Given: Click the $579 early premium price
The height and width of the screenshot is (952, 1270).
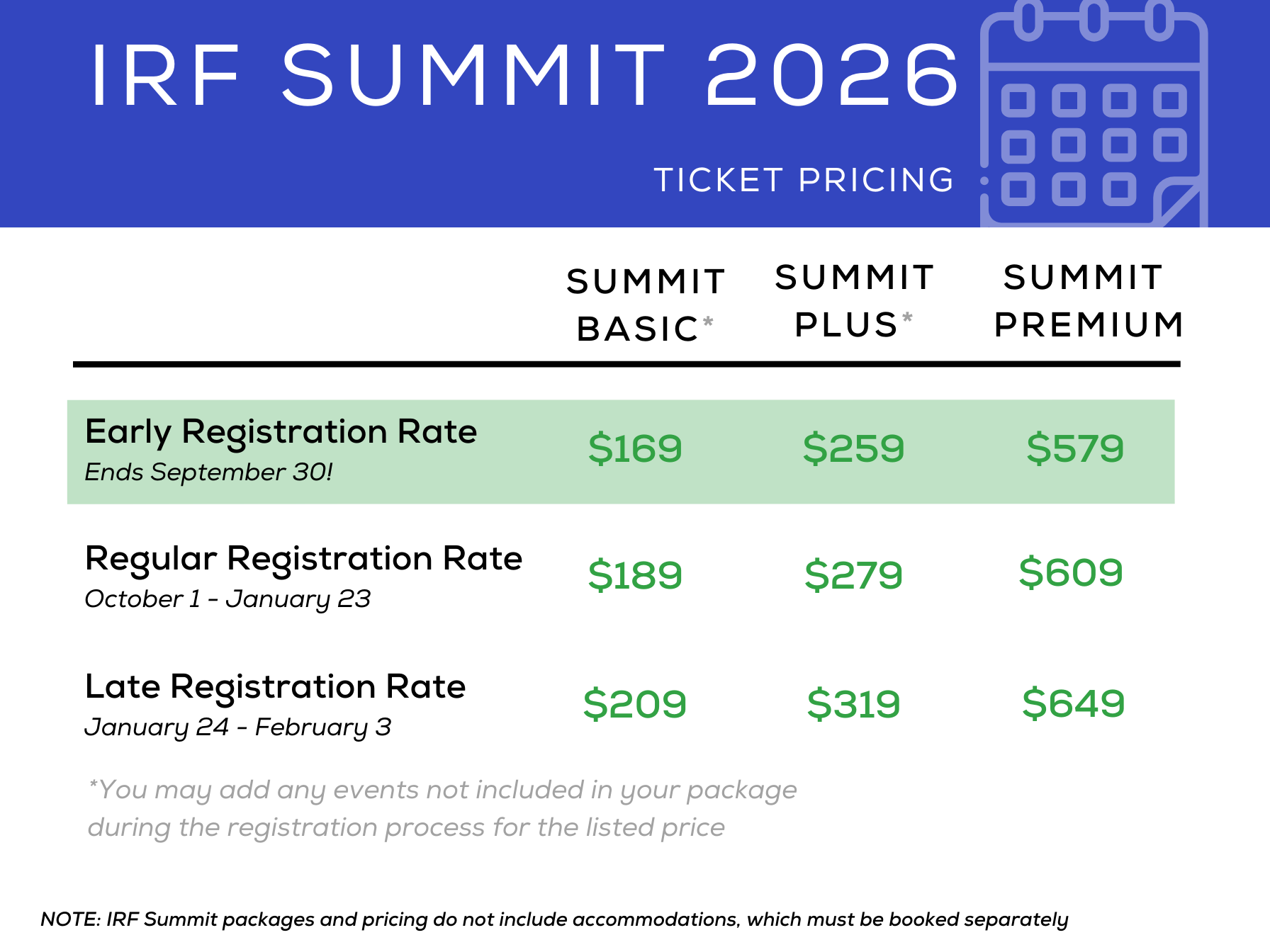Looking at the screenshot, I should pyautogui.click(x=1075, y=448).
